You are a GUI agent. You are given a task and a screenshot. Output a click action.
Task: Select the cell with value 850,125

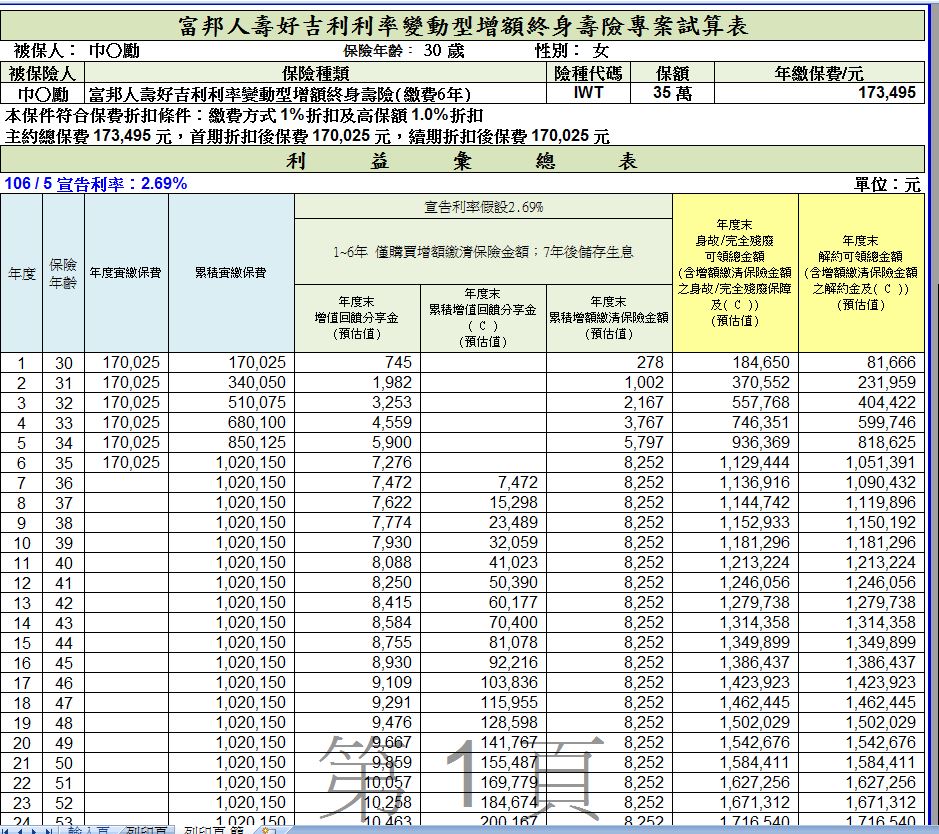231,442
